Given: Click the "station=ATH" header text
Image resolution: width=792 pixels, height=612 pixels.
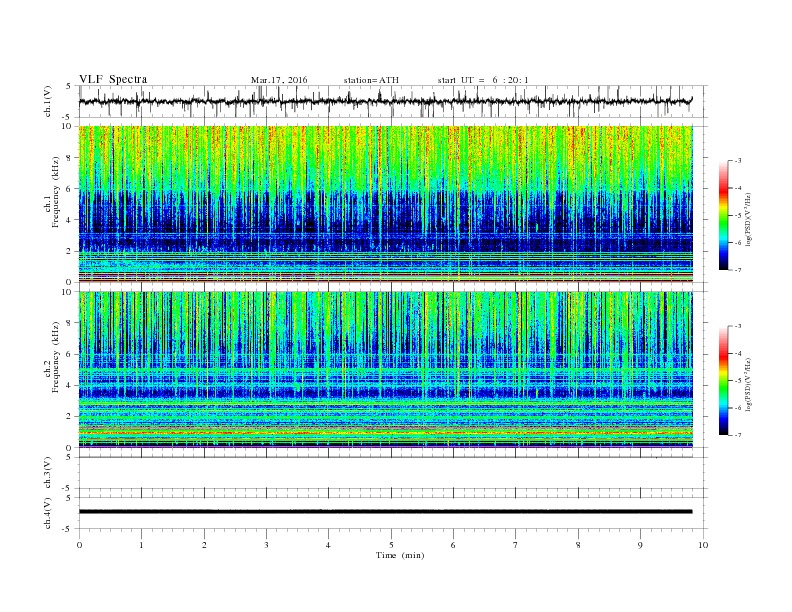Looking at the screenshot, I should 371,80.
